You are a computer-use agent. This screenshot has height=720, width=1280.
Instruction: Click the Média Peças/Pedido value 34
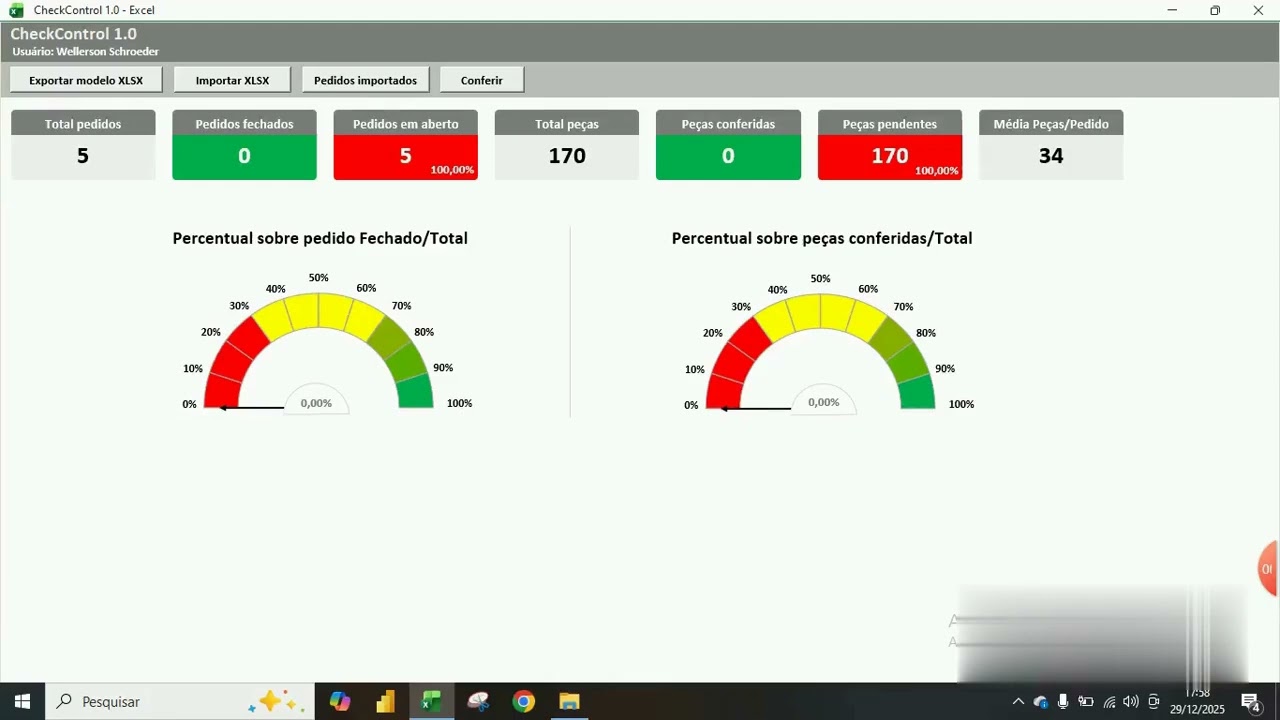pos(1051,156)
